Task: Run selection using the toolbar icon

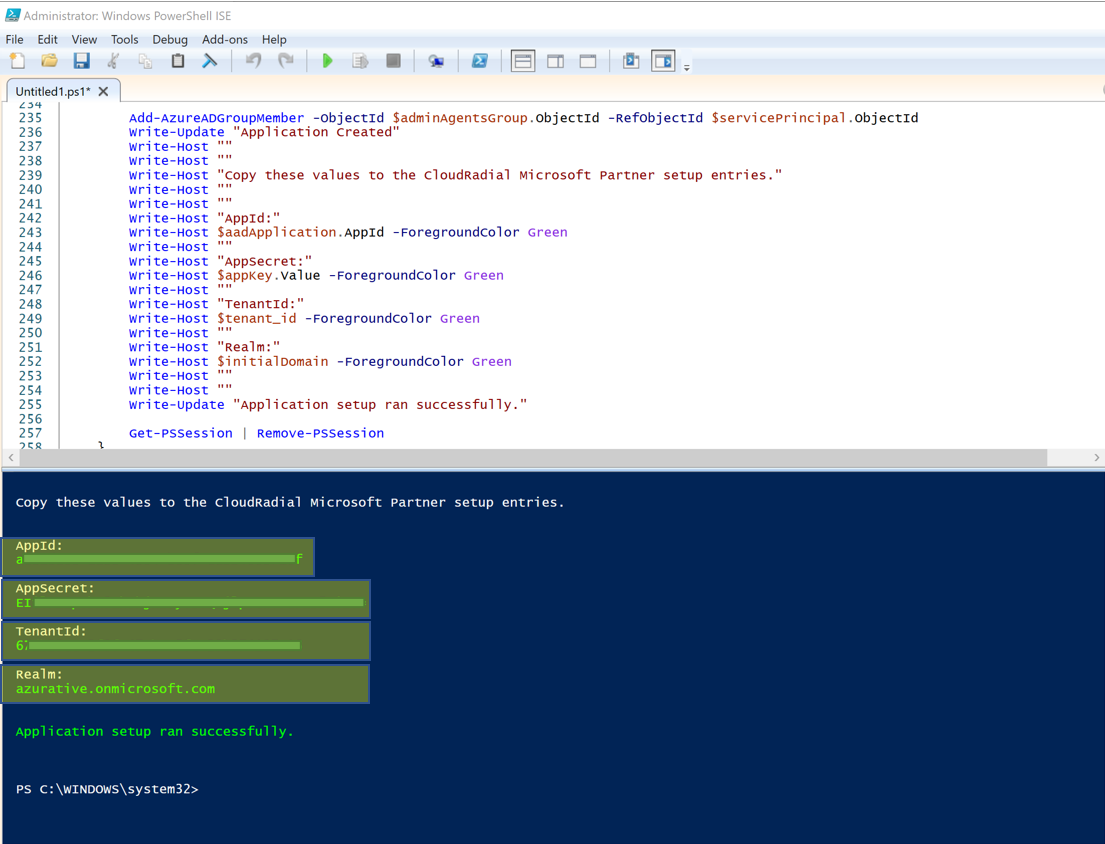Action: tap(360, 61)
